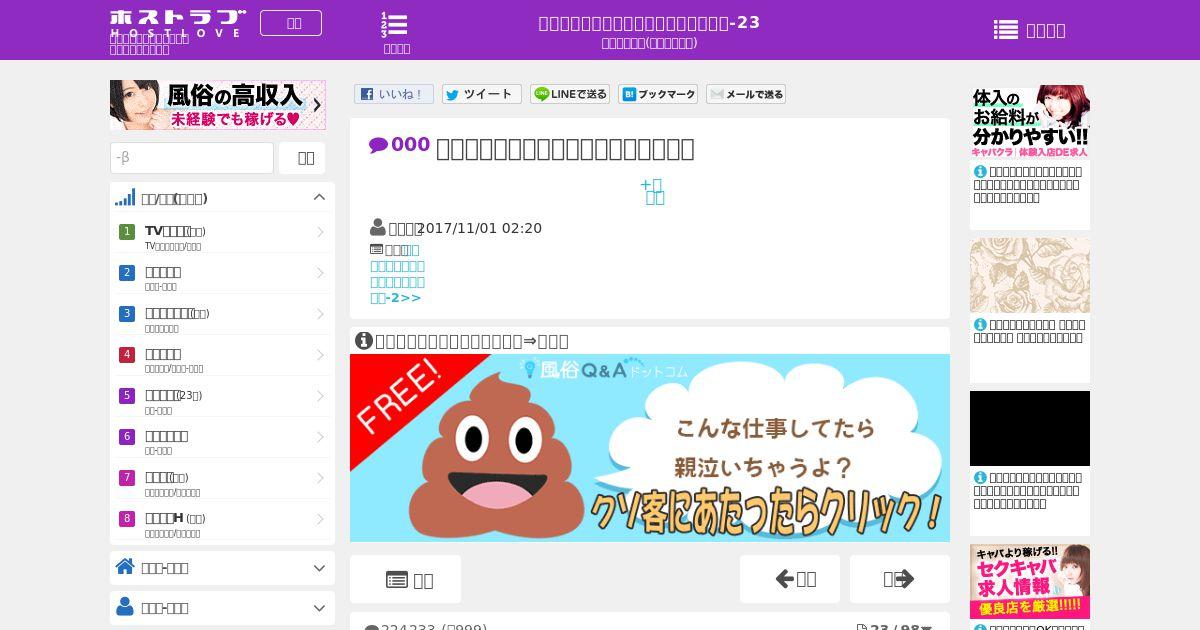The height and width of the screenshot is (630, 1200).
Task: Expand the sidebar section with the house icon
Action: click(222, 568)
